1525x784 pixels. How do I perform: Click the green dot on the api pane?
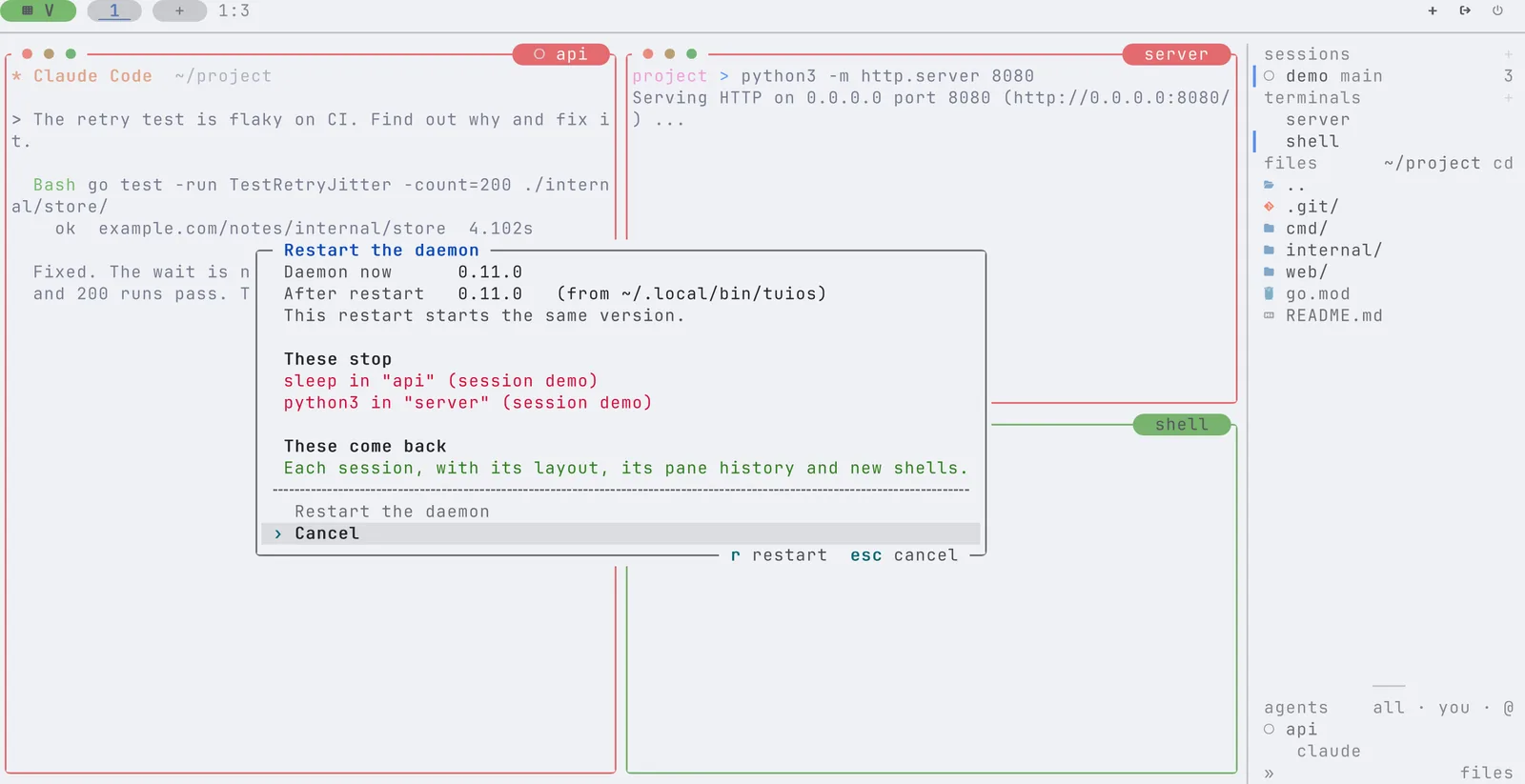[71, 54]
